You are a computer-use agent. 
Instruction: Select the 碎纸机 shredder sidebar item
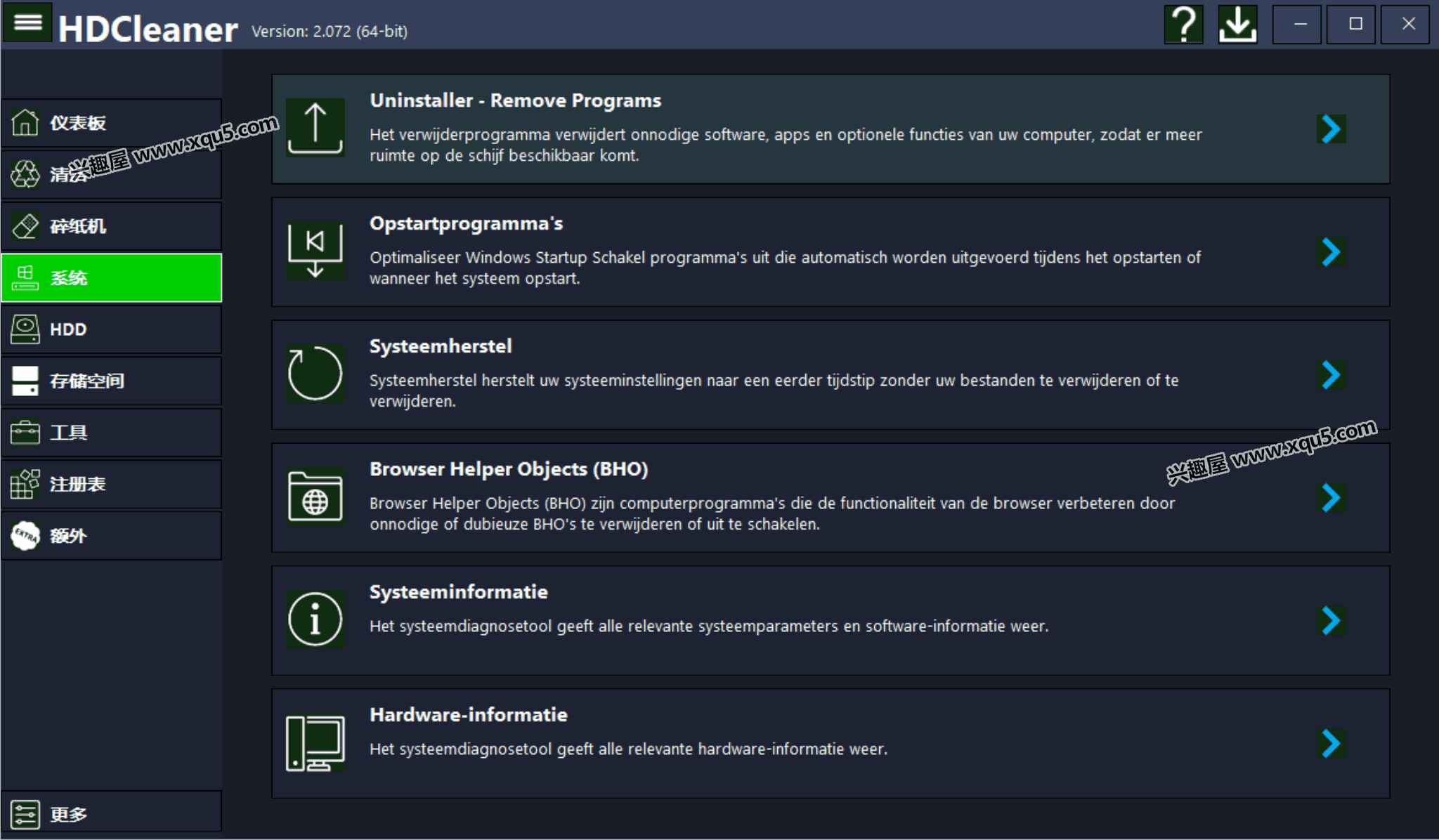pyautogui.click(x=111, y=226)
